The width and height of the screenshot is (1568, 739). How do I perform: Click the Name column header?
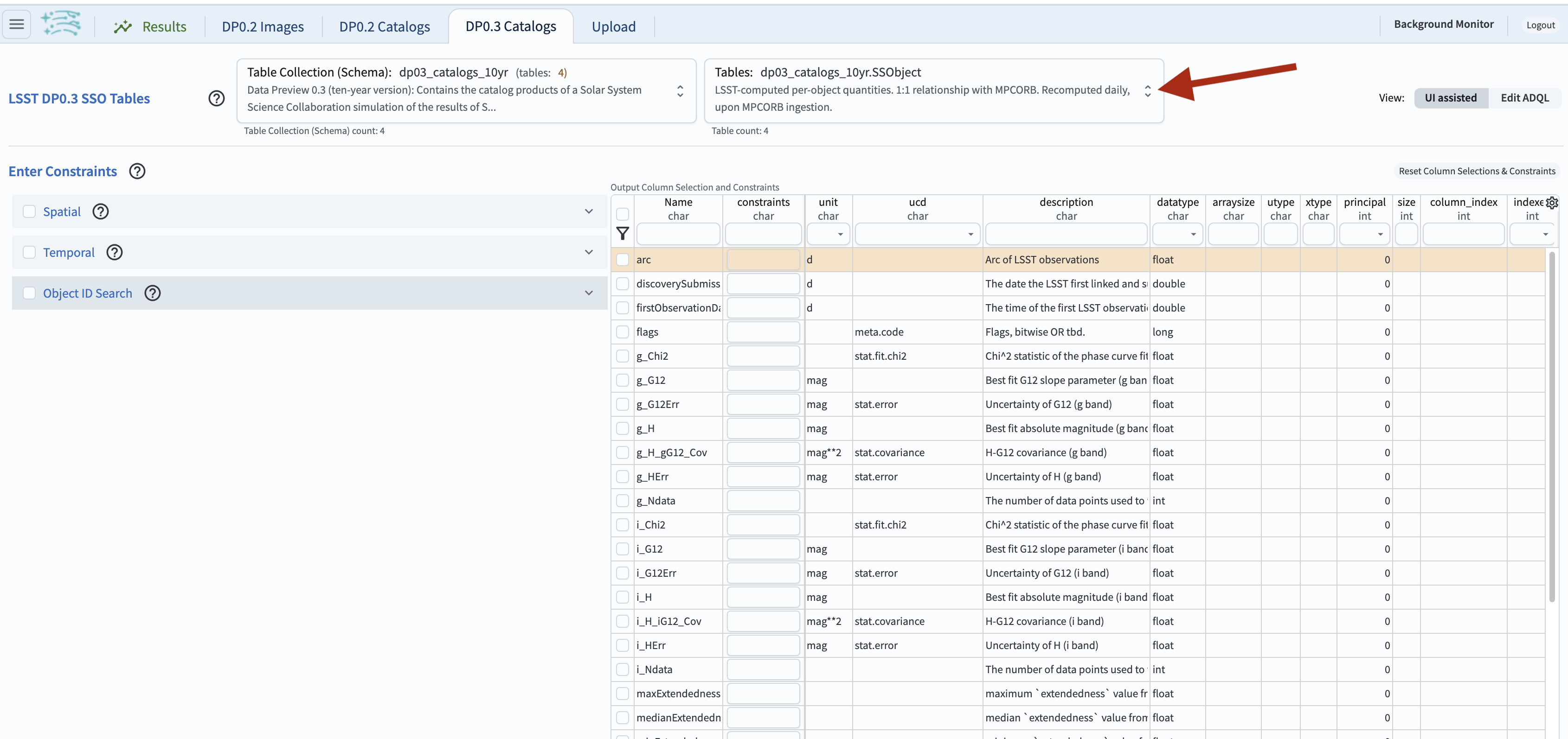tap(677, 202)
